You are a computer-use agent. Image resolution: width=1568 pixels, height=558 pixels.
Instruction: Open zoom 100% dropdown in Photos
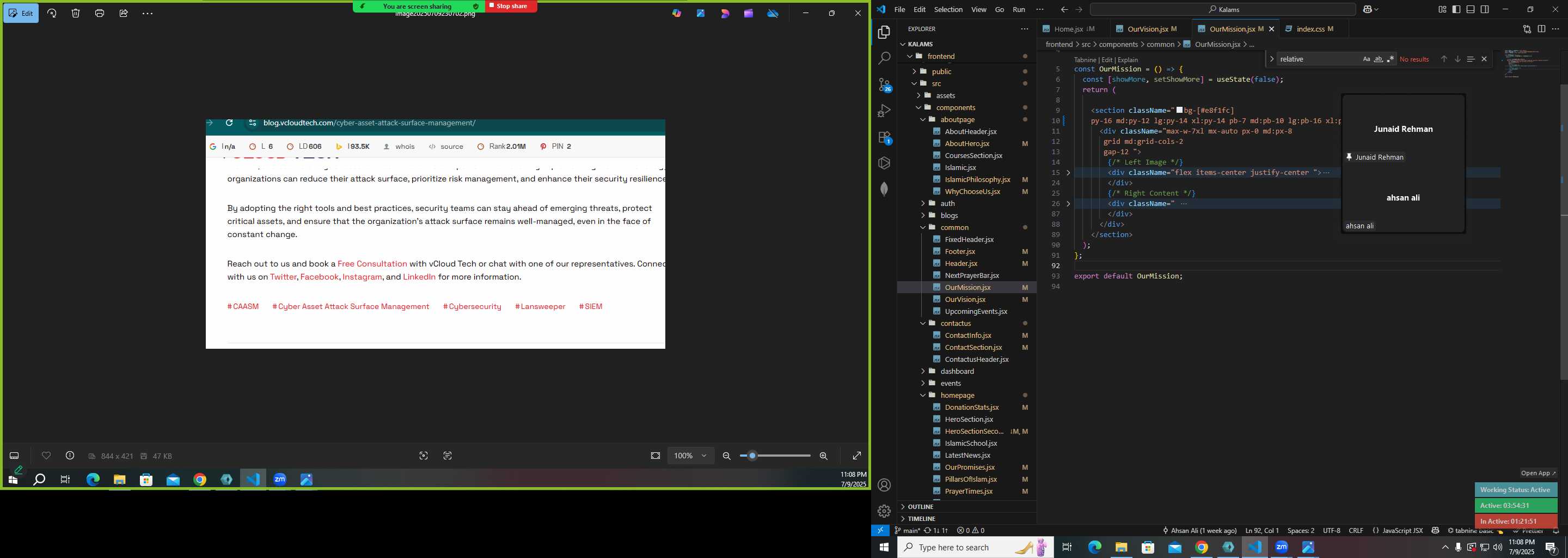(690, 456)
